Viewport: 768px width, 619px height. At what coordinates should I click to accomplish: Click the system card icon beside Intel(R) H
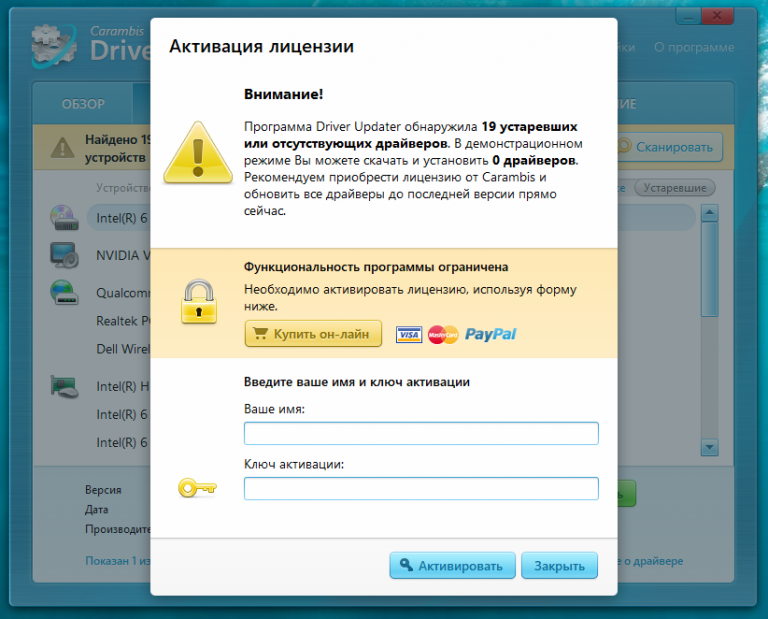[64, 386]
